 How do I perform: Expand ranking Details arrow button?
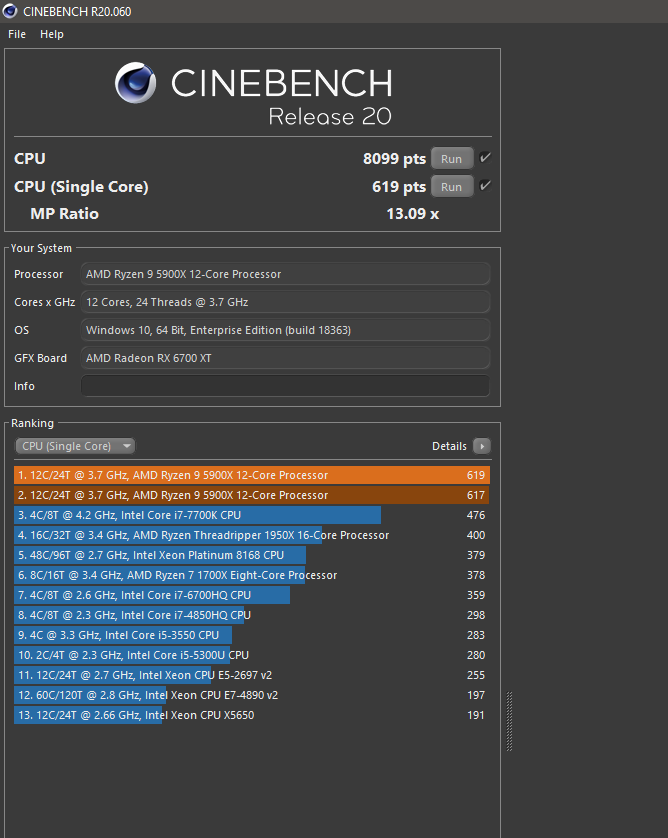tap(481, 446)
